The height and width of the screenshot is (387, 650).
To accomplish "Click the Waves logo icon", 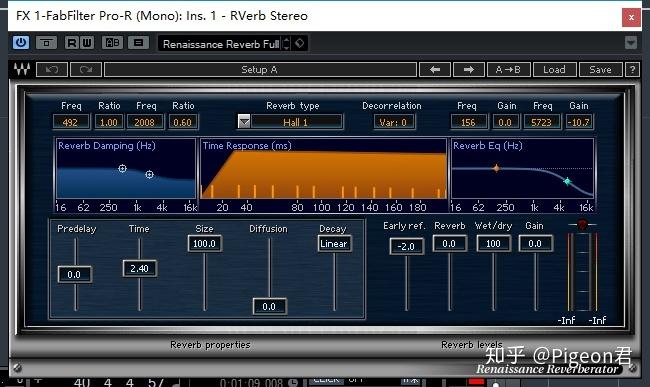I will point(22,69).
